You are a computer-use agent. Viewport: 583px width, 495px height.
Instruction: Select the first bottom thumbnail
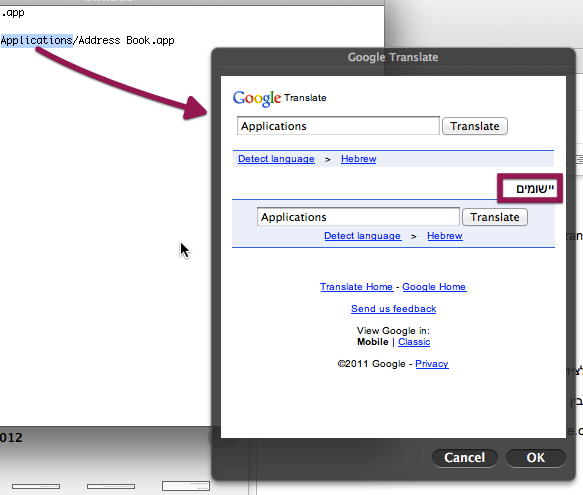point(36,486)
